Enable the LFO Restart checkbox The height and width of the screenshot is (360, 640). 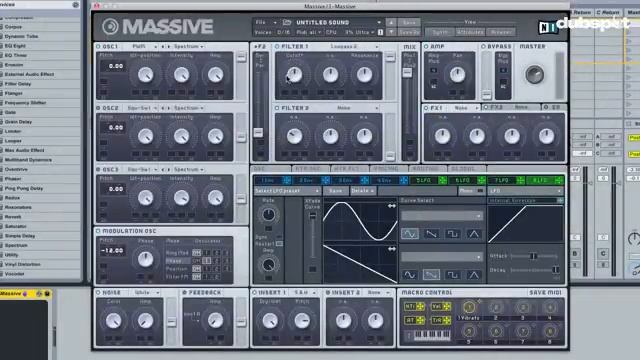279,244
